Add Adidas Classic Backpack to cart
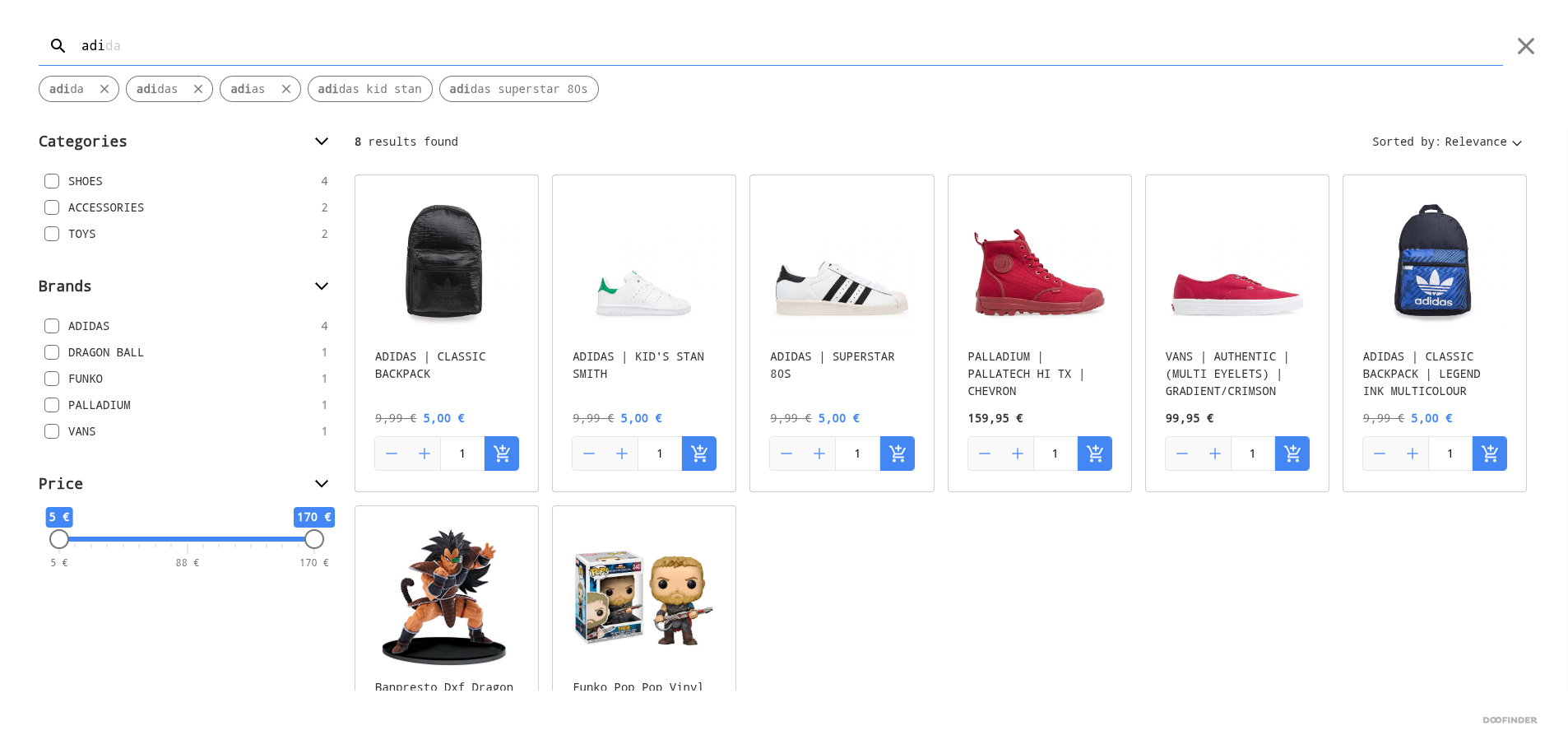 pyautogui.click(x=502, y=454)
